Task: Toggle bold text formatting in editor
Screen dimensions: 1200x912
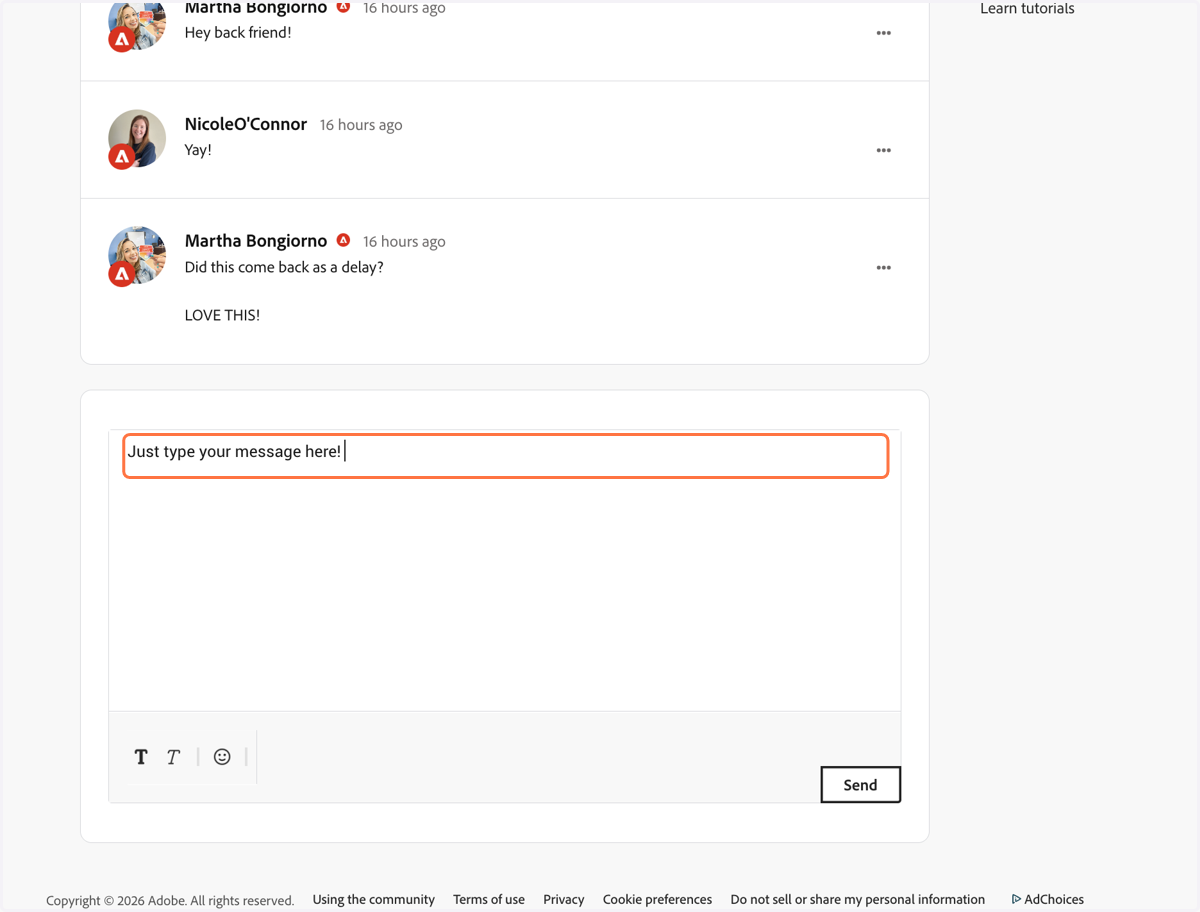Action: coord(141,757)
